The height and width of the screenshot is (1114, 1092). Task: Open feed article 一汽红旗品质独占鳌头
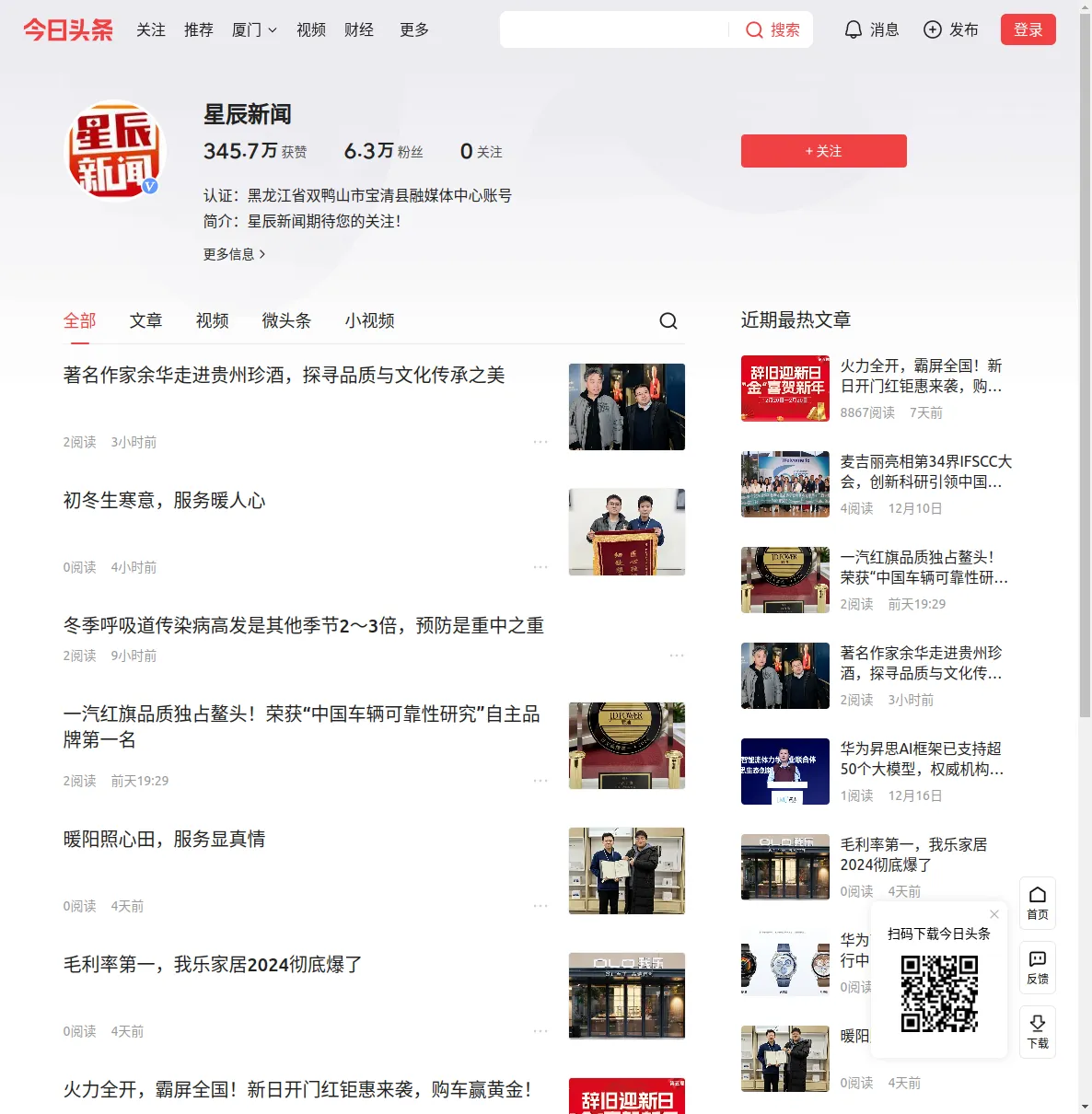[x=302, y=727]
